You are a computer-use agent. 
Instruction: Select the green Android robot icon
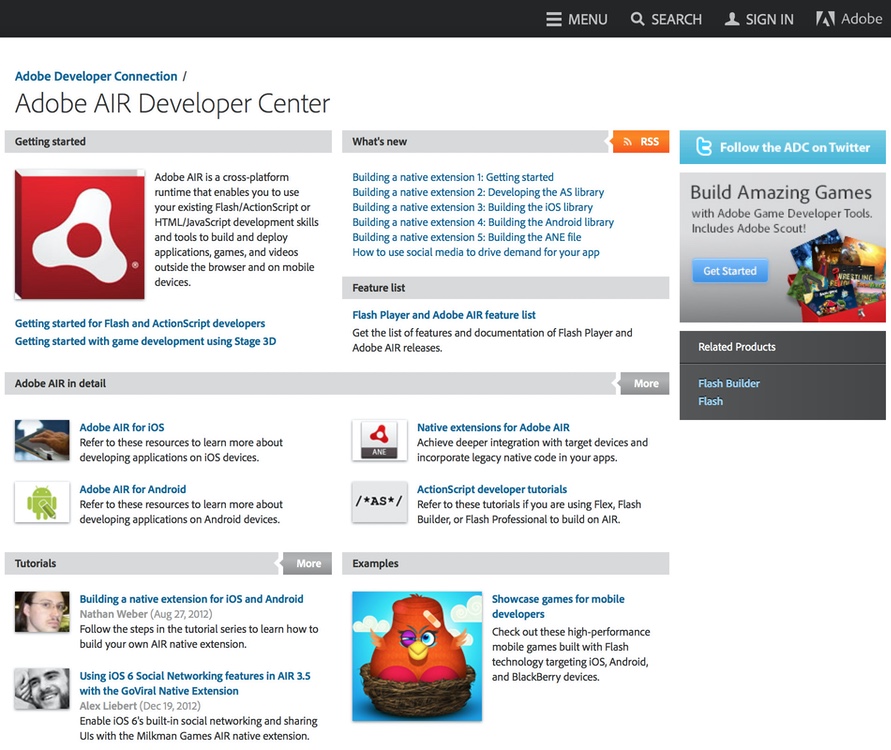41,503
